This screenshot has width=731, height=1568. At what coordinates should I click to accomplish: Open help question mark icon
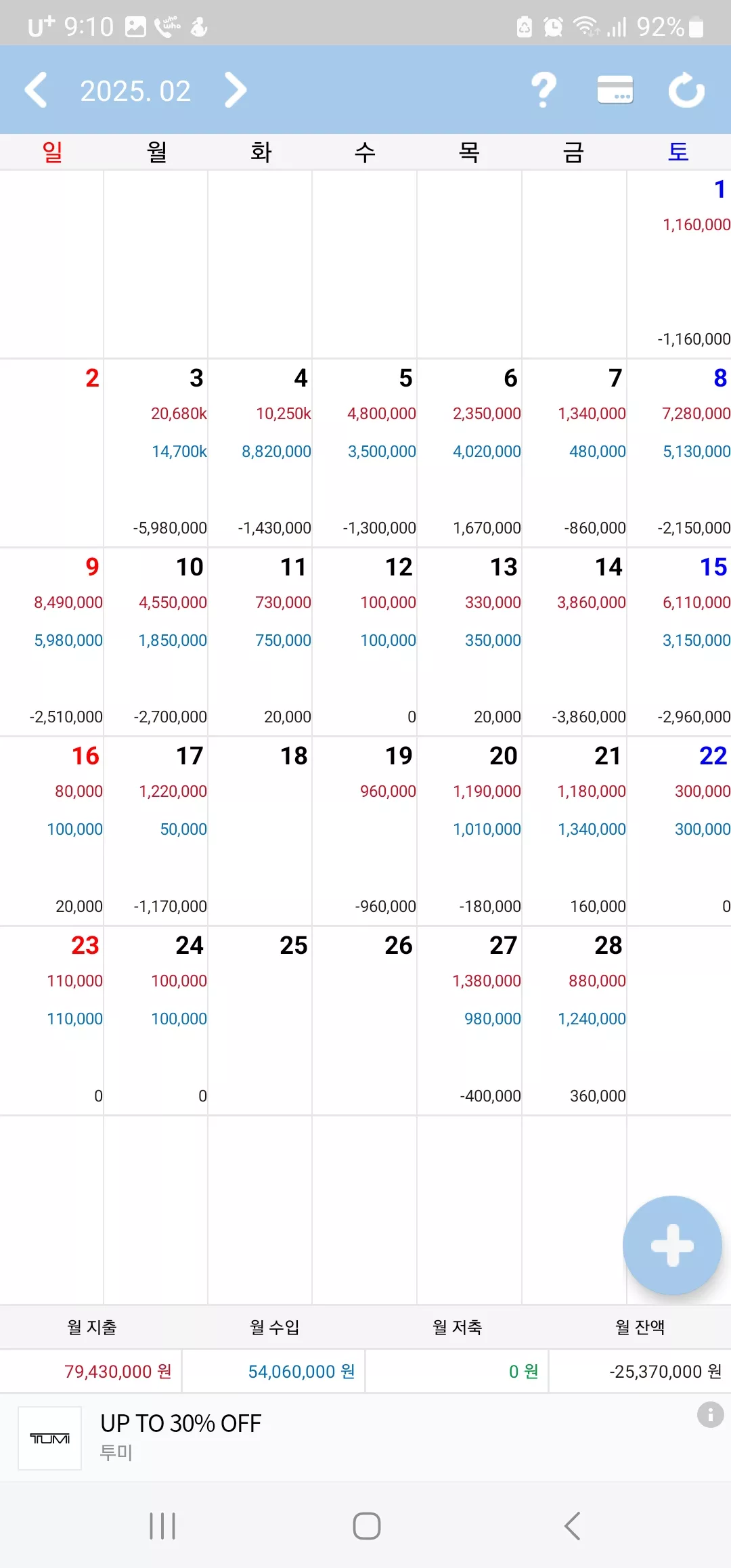click(544, 90)
